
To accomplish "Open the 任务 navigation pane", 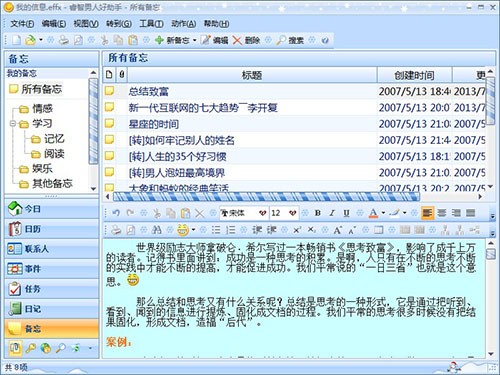I will pos(52,289).
